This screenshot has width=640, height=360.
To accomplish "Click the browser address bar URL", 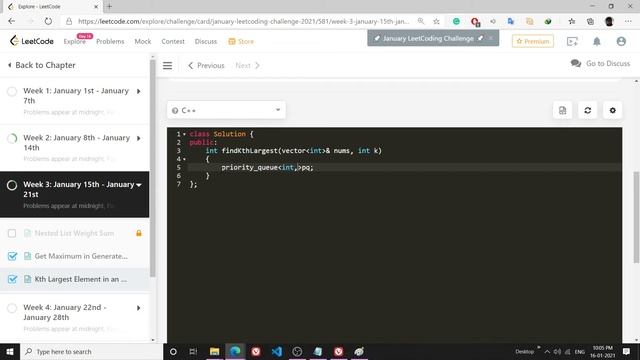I will [x=243, y=21].
